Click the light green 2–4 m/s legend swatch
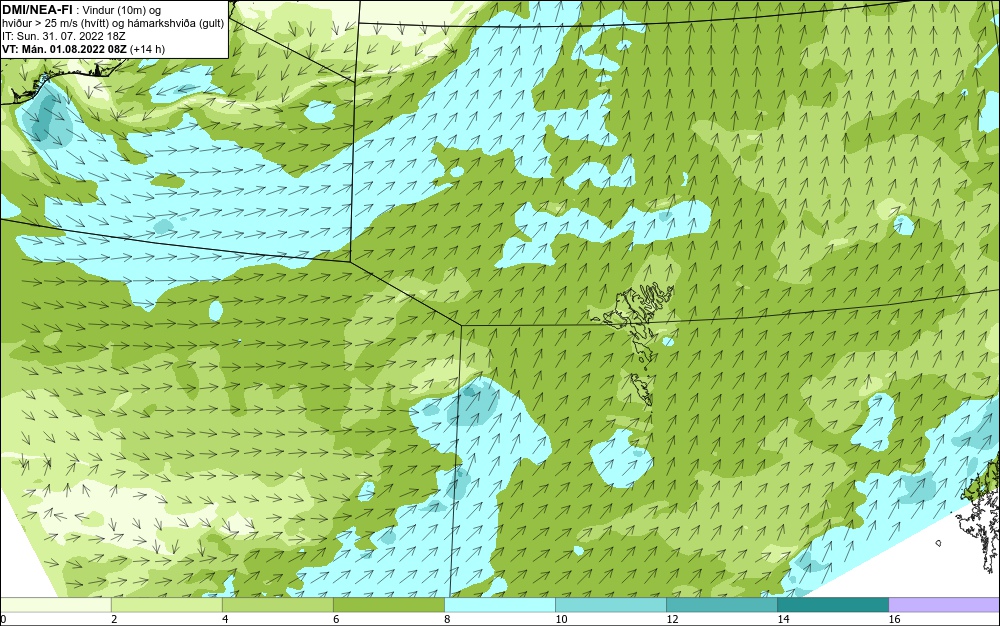1000x626 pixels. pyautogui.click(x=167, y=604)
